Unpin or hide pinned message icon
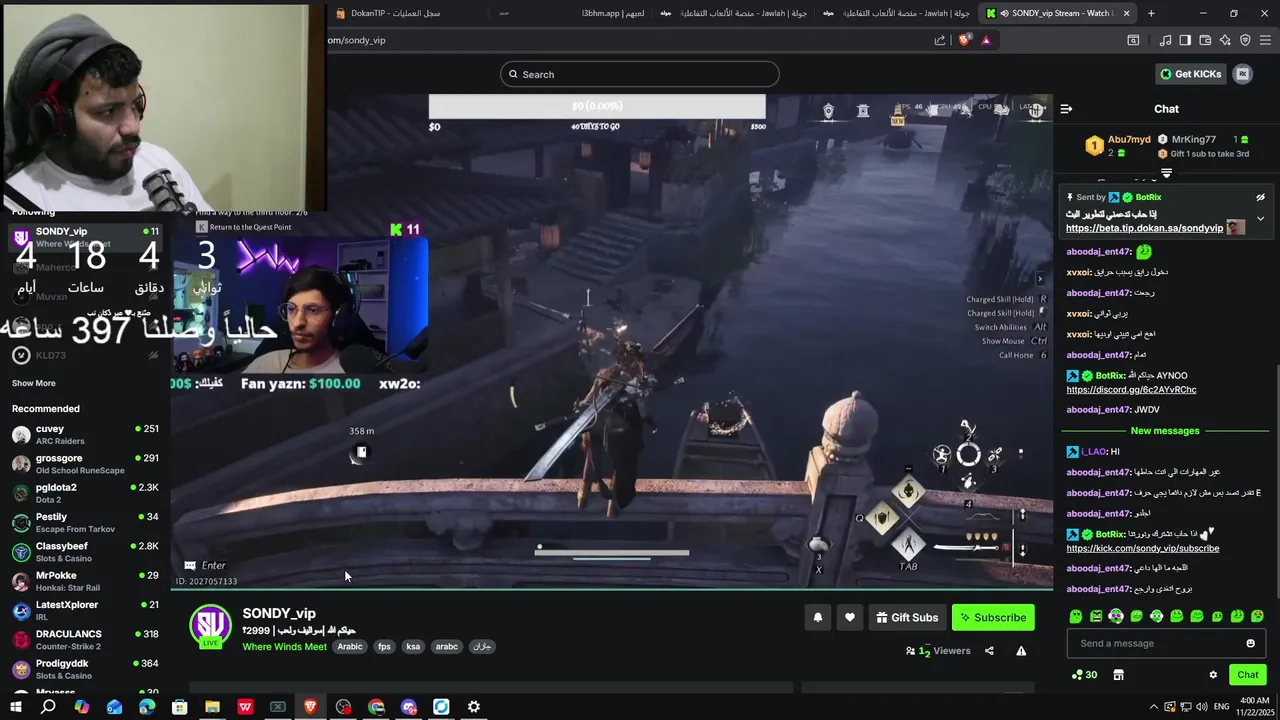The width and height of the screenshot is (1280, 720). [1260, 197]
